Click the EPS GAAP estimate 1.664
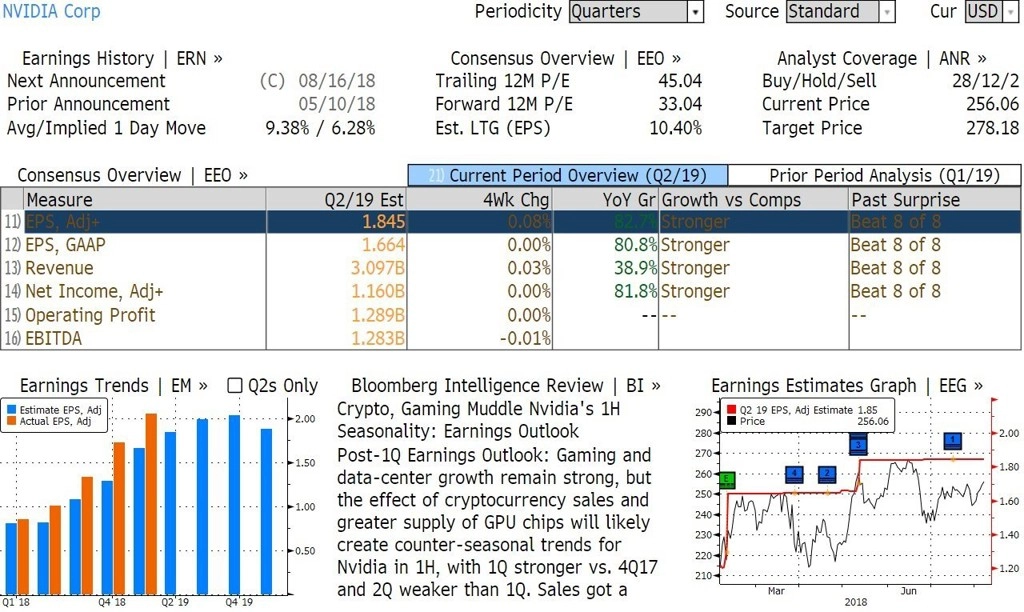Image resolution: width=1024 pixels, height=612 pixels. 383,245
